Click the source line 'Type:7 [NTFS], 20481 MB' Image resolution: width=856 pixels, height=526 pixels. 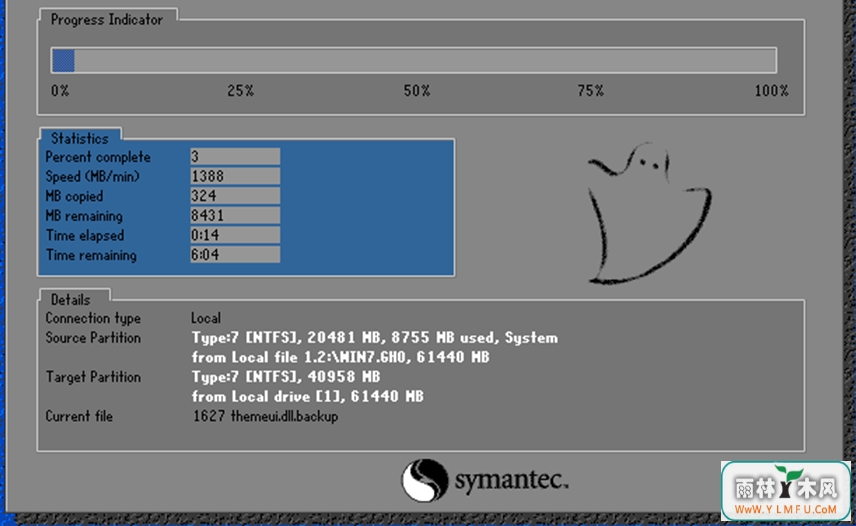[374, 338]
